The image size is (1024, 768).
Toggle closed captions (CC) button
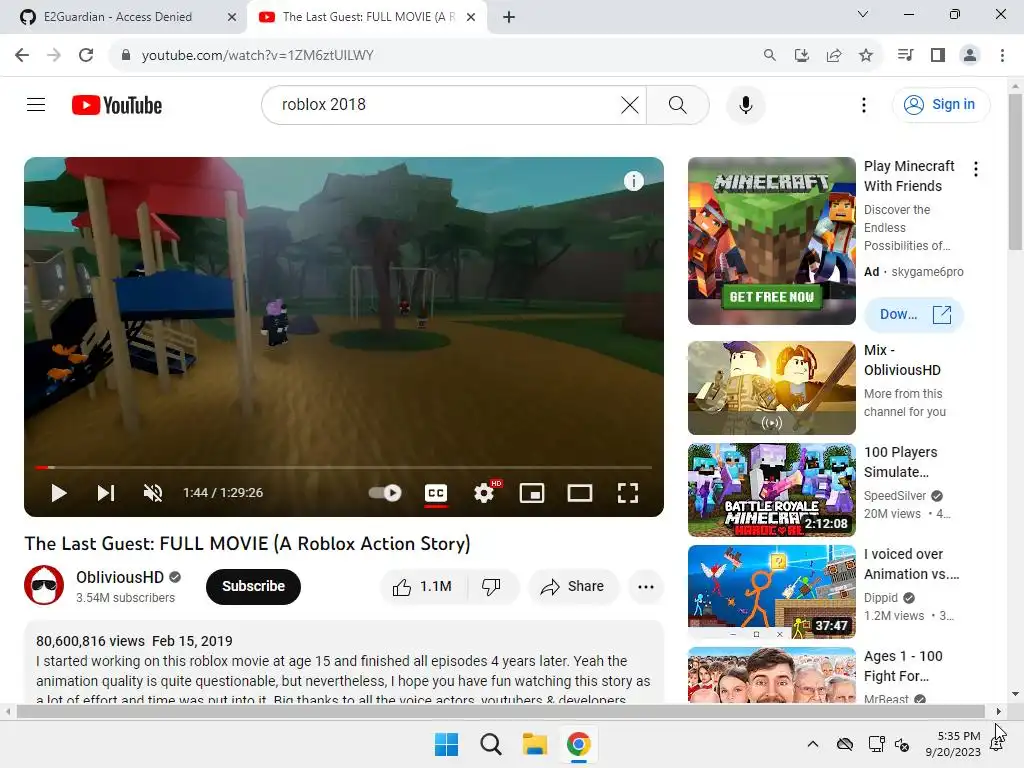(x=436, y=493)
